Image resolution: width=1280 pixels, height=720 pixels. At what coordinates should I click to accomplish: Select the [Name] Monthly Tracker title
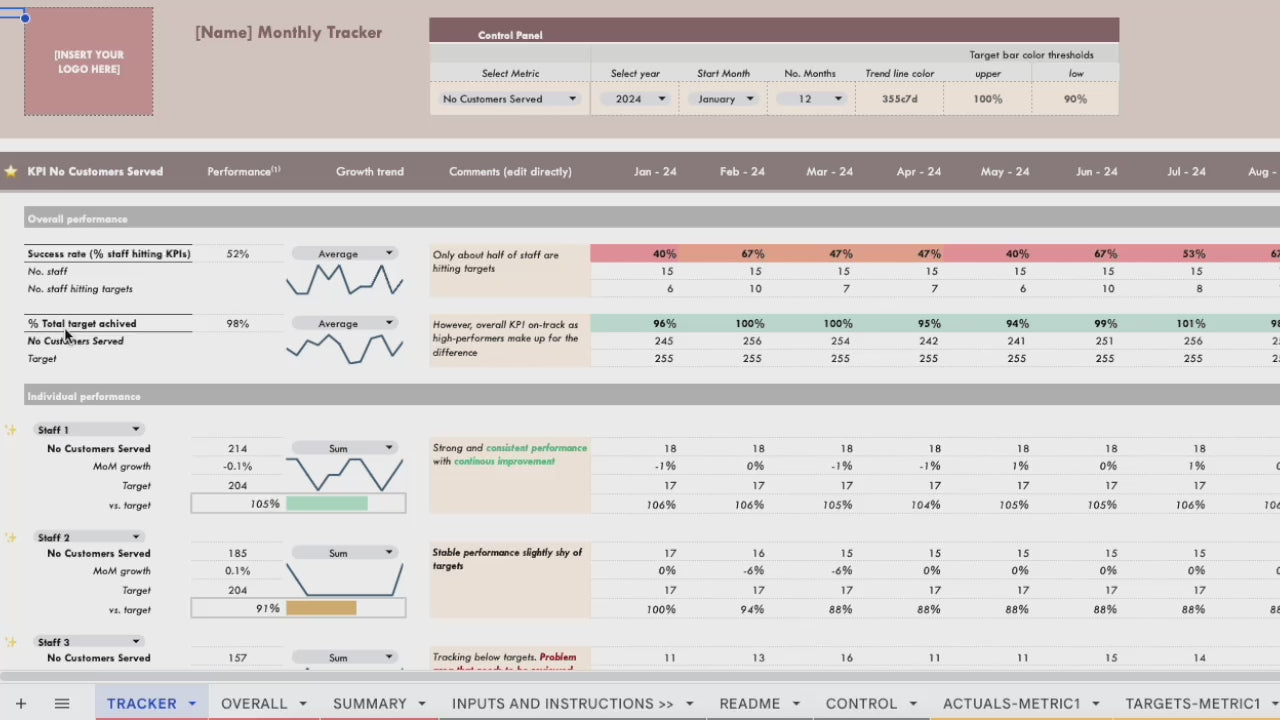(x=288, y=32)
